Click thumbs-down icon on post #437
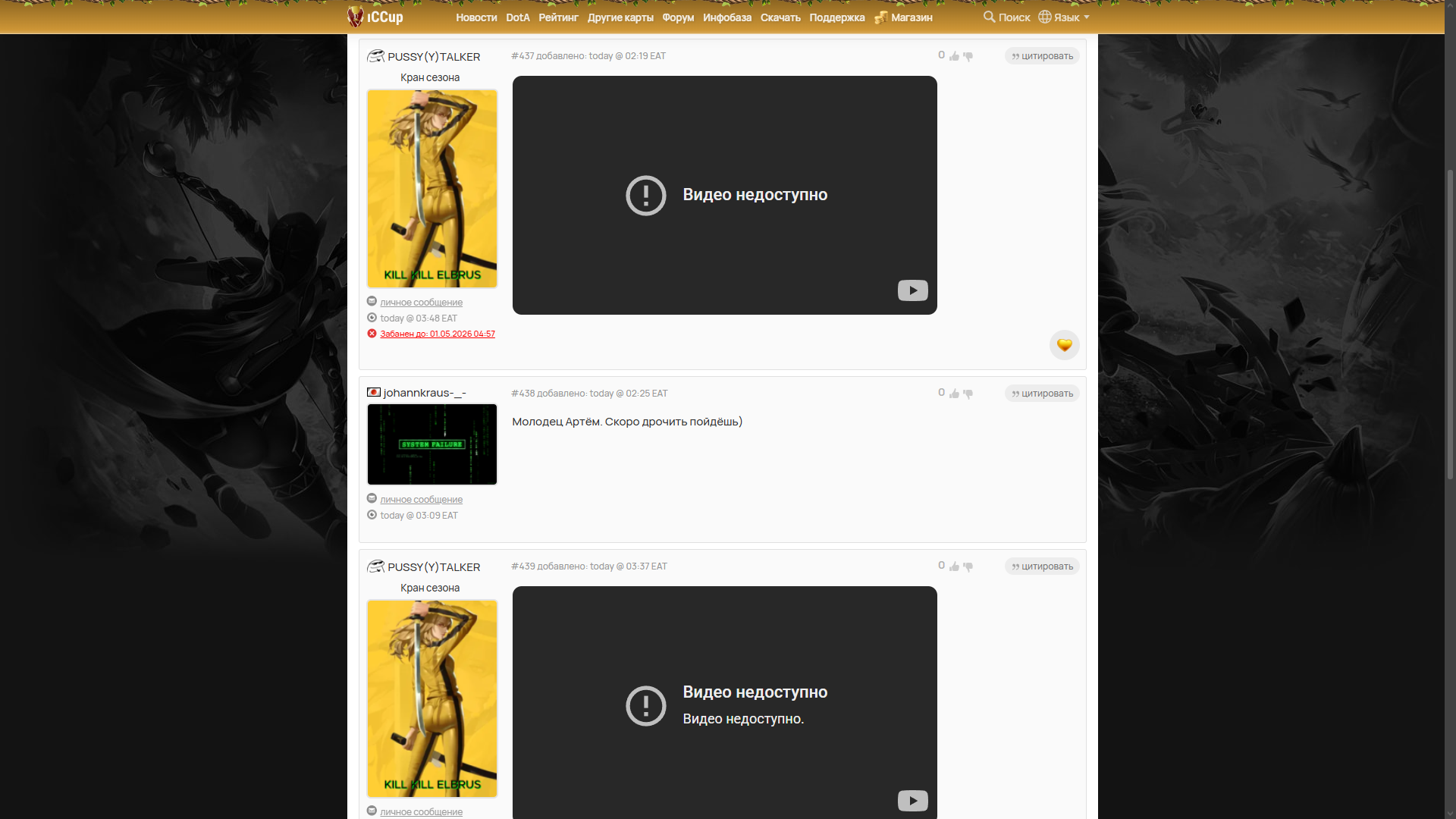The width and height of the screenshot is (1456, 819). (968, 56)
